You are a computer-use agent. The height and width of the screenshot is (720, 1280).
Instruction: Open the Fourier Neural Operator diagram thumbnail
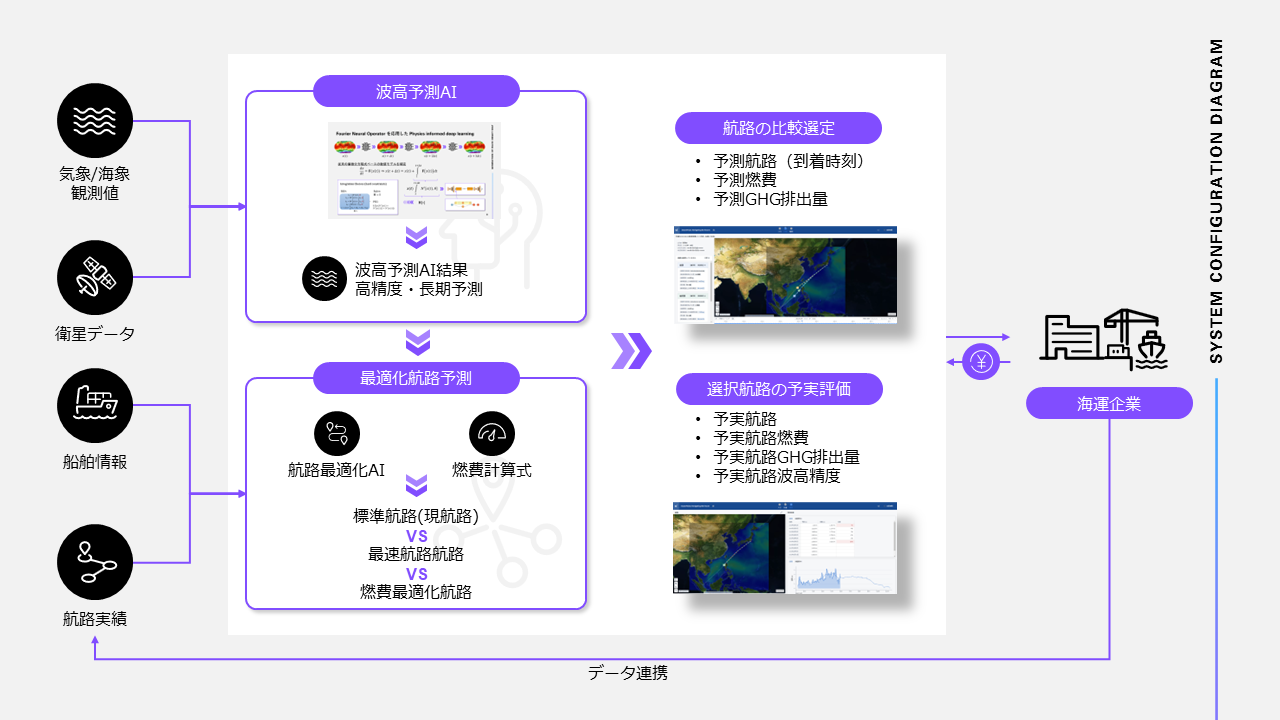coord(414,170)
